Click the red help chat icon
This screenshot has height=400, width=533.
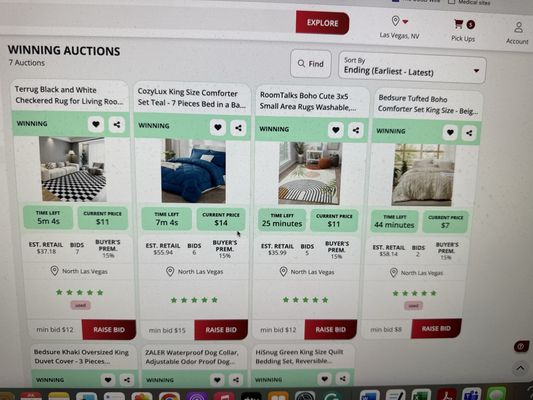click(x=521, y=346)
